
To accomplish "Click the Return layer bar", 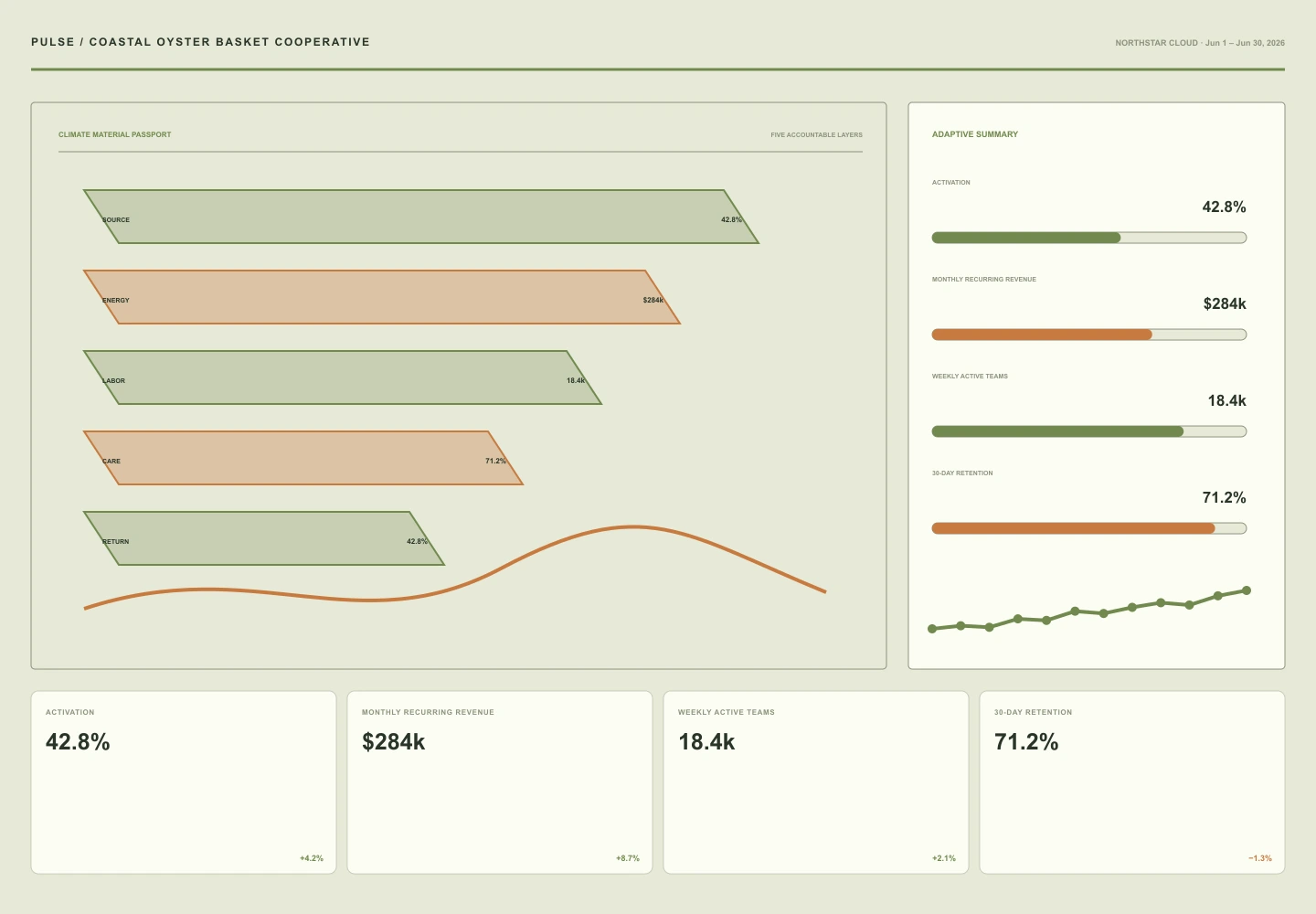I will (264, 538).
